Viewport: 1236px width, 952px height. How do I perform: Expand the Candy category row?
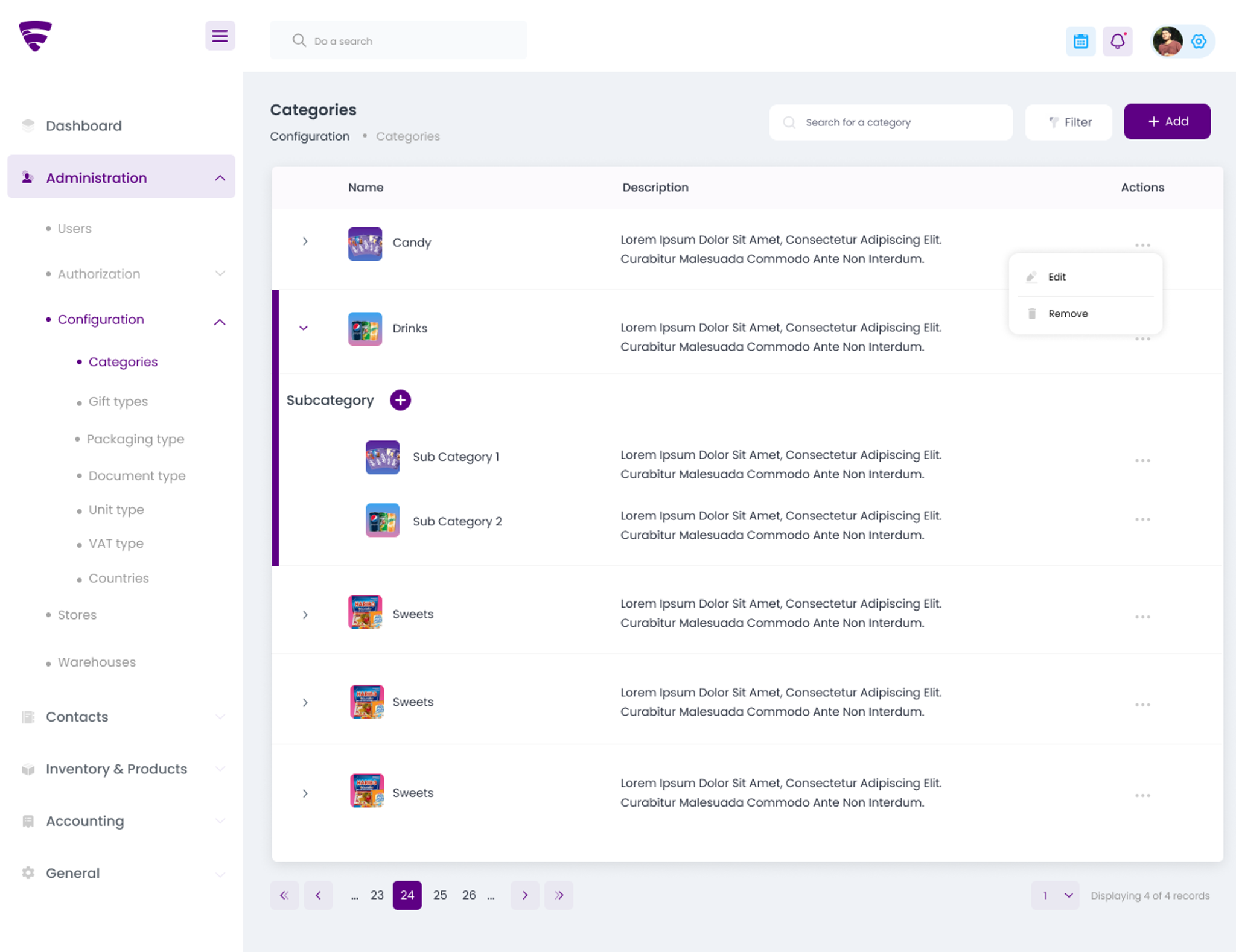click(305, 241)
